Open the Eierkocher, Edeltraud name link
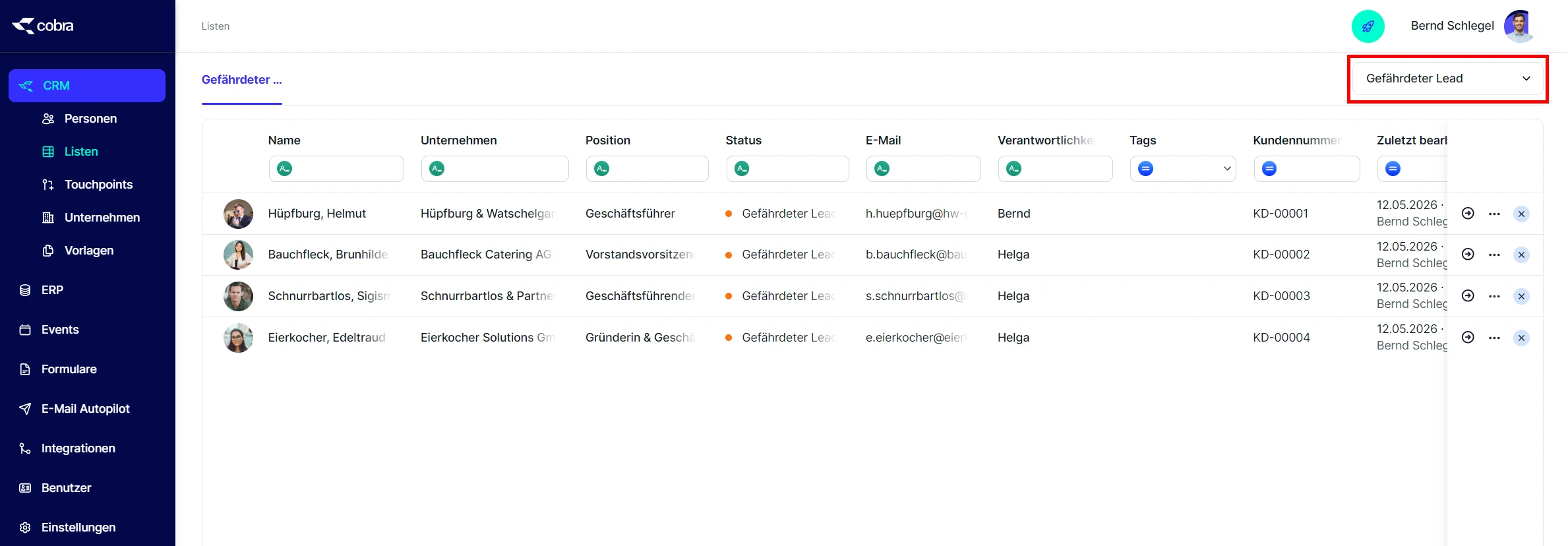Viewport: 1568px width, 546px height. [327, 338]
